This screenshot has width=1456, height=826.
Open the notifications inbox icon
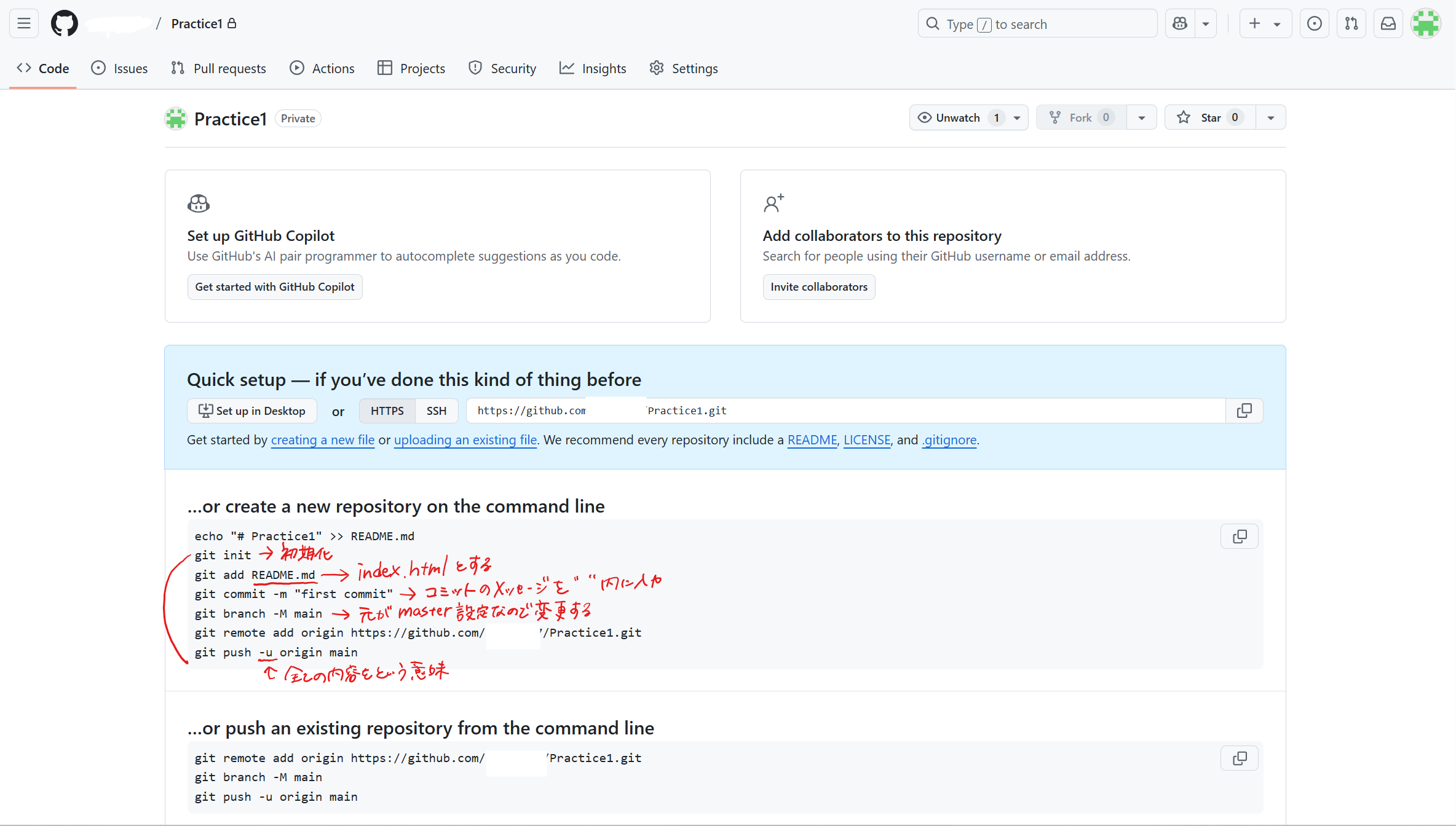click(x=1388, y=23)
